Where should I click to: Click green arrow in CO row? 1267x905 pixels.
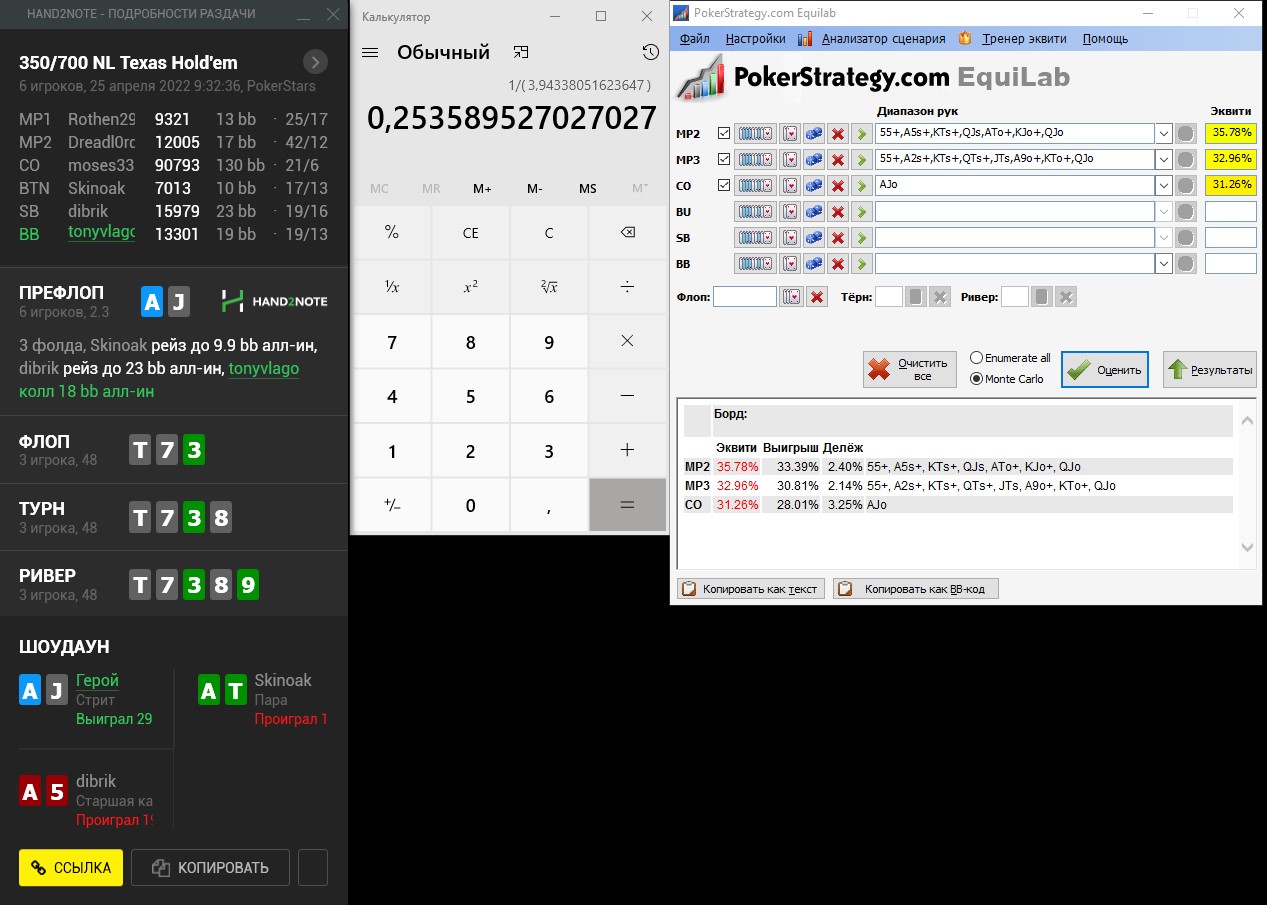point(861,185)
